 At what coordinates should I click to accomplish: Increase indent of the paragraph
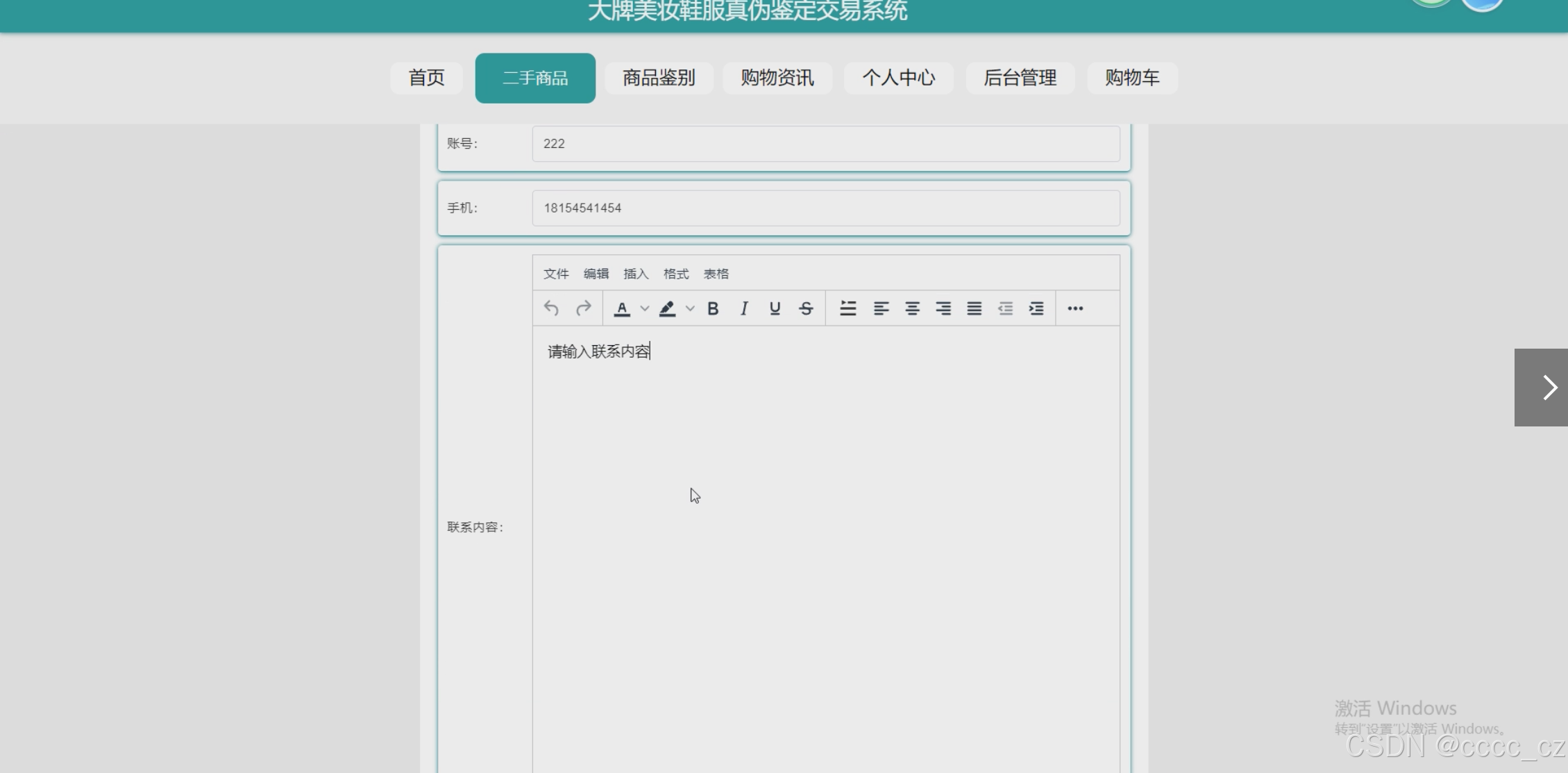pyautogui.click(x=1036, y=308)
